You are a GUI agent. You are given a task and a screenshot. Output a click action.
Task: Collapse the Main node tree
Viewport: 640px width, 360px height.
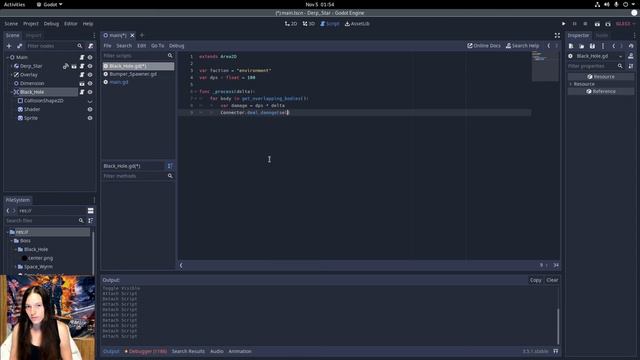[x=7, y=57]
